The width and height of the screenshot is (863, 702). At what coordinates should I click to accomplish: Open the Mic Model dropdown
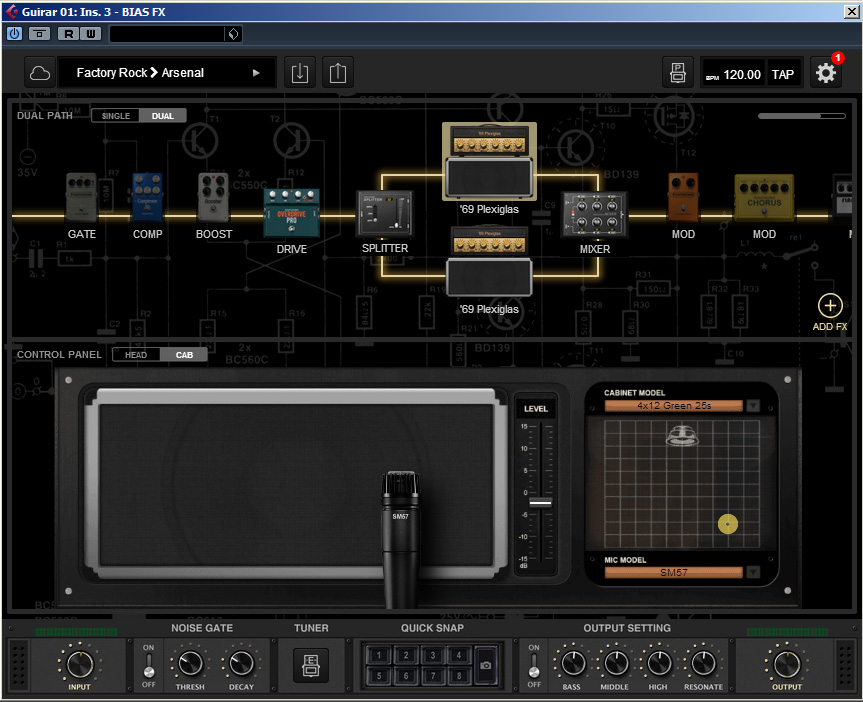(x=753, y=572)
